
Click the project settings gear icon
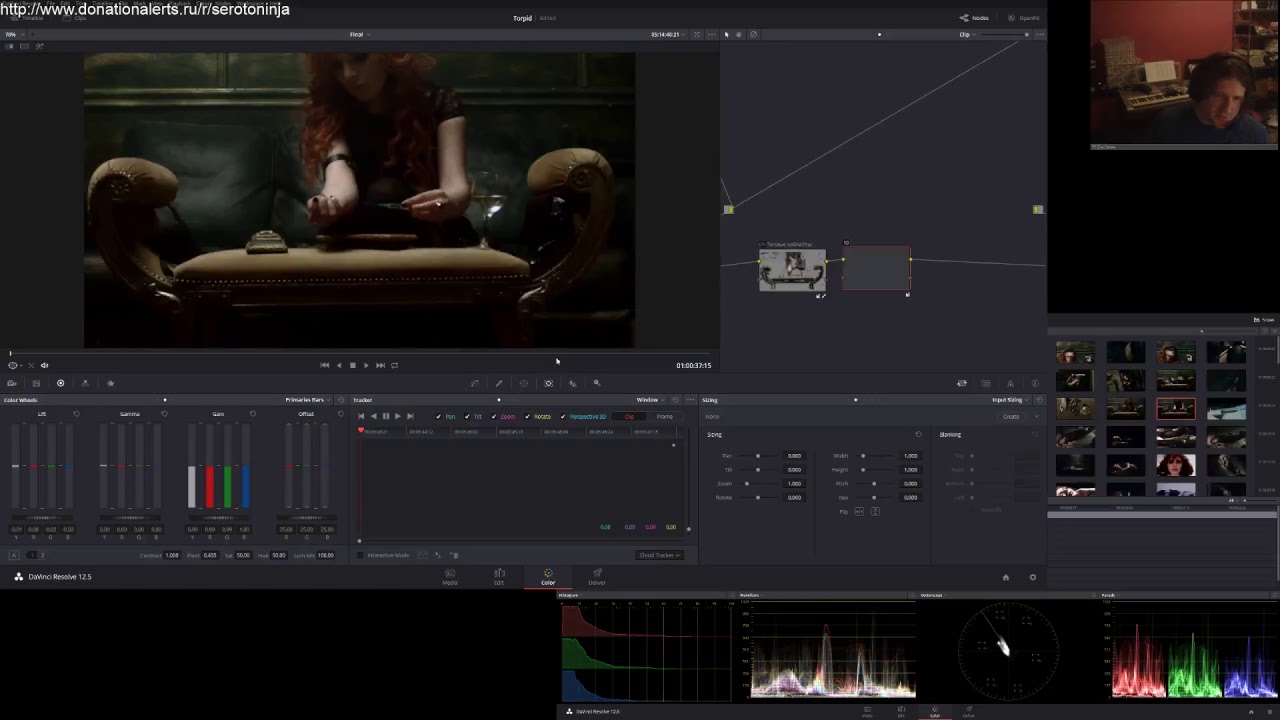point(1033,577)
